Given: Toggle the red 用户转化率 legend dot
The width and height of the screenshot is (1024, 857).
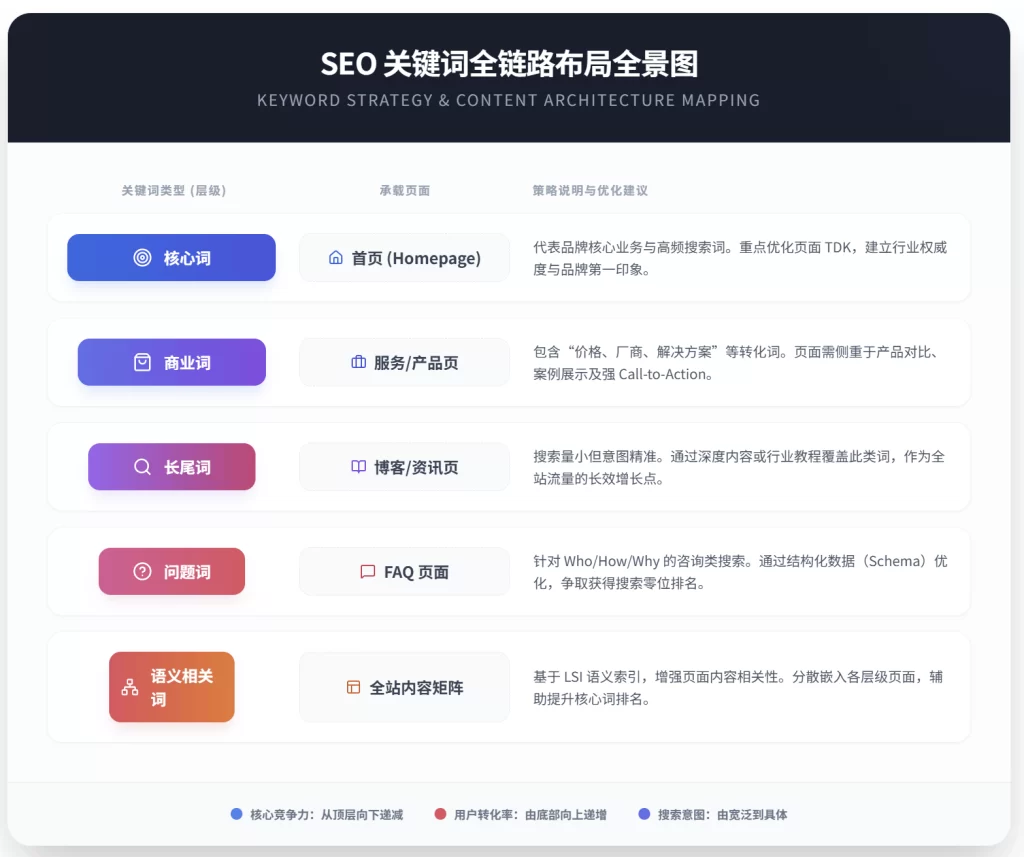Looking at the screenshot, I should click(441, 815).
